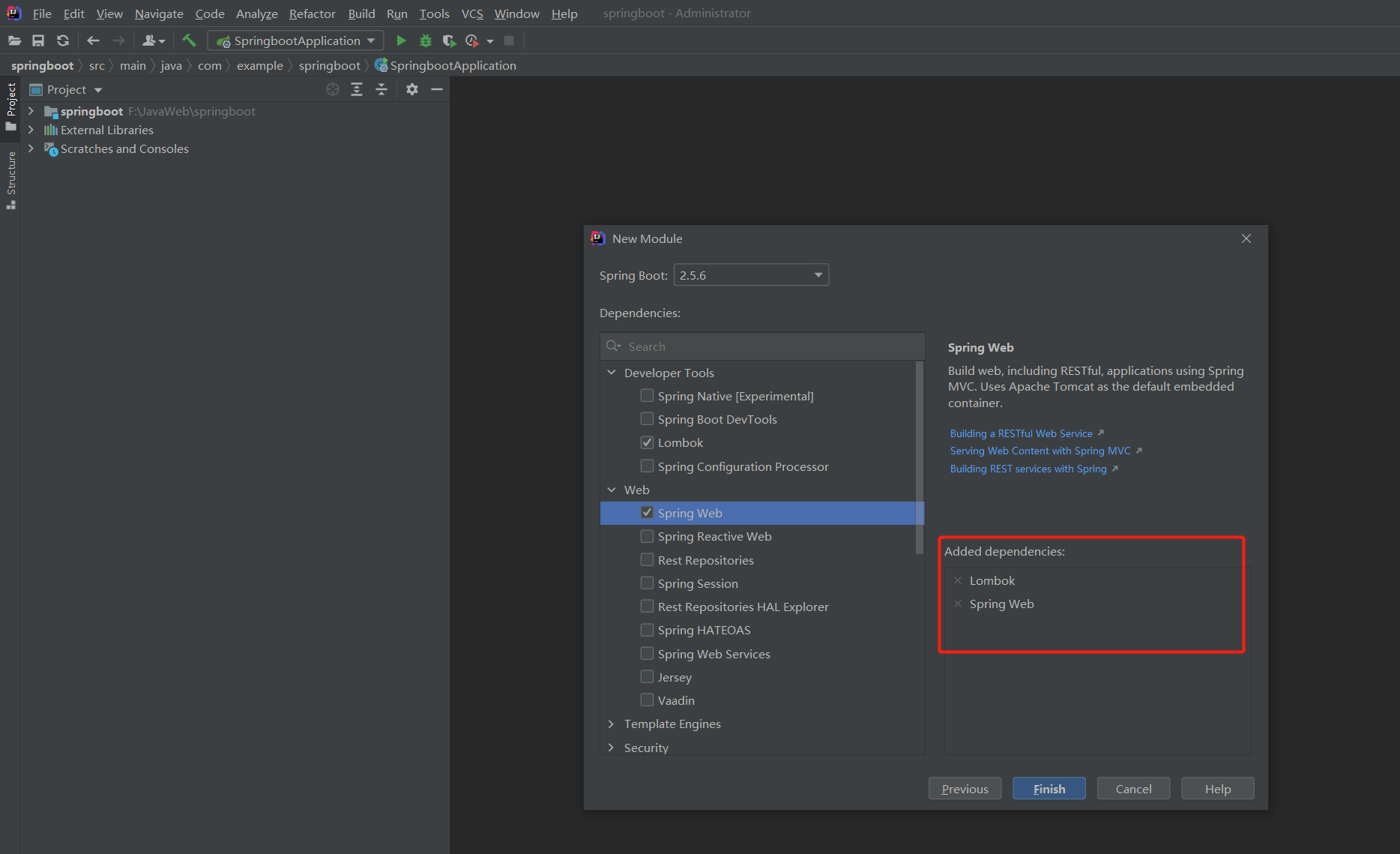Open the Spring Boot version dropdown
Image resolution: width=1400 pixels, height=854 pixels.
click(x=751, y=275)
